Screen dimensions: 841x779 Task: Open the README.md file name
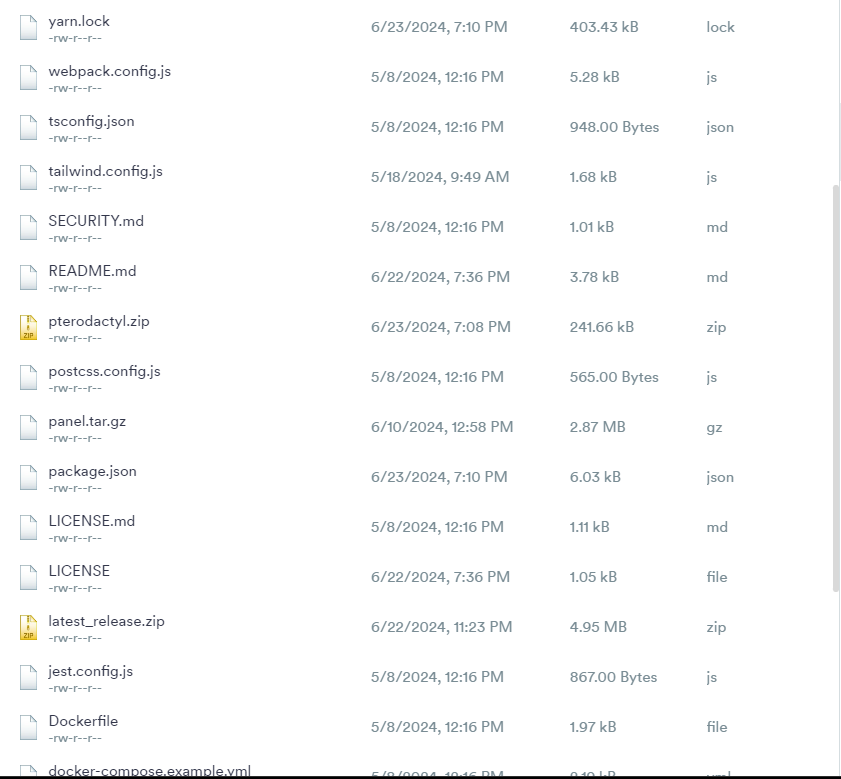pos(92,271)
